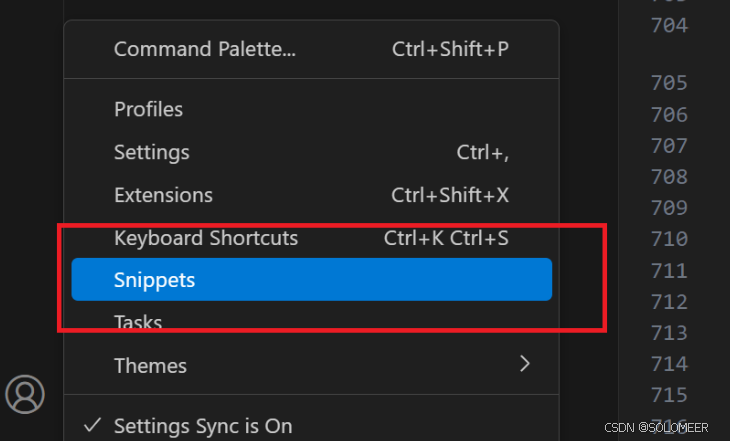This screenshot has height=441, width=730.
Task: Select Profiles from the menu
Action: 149,109
